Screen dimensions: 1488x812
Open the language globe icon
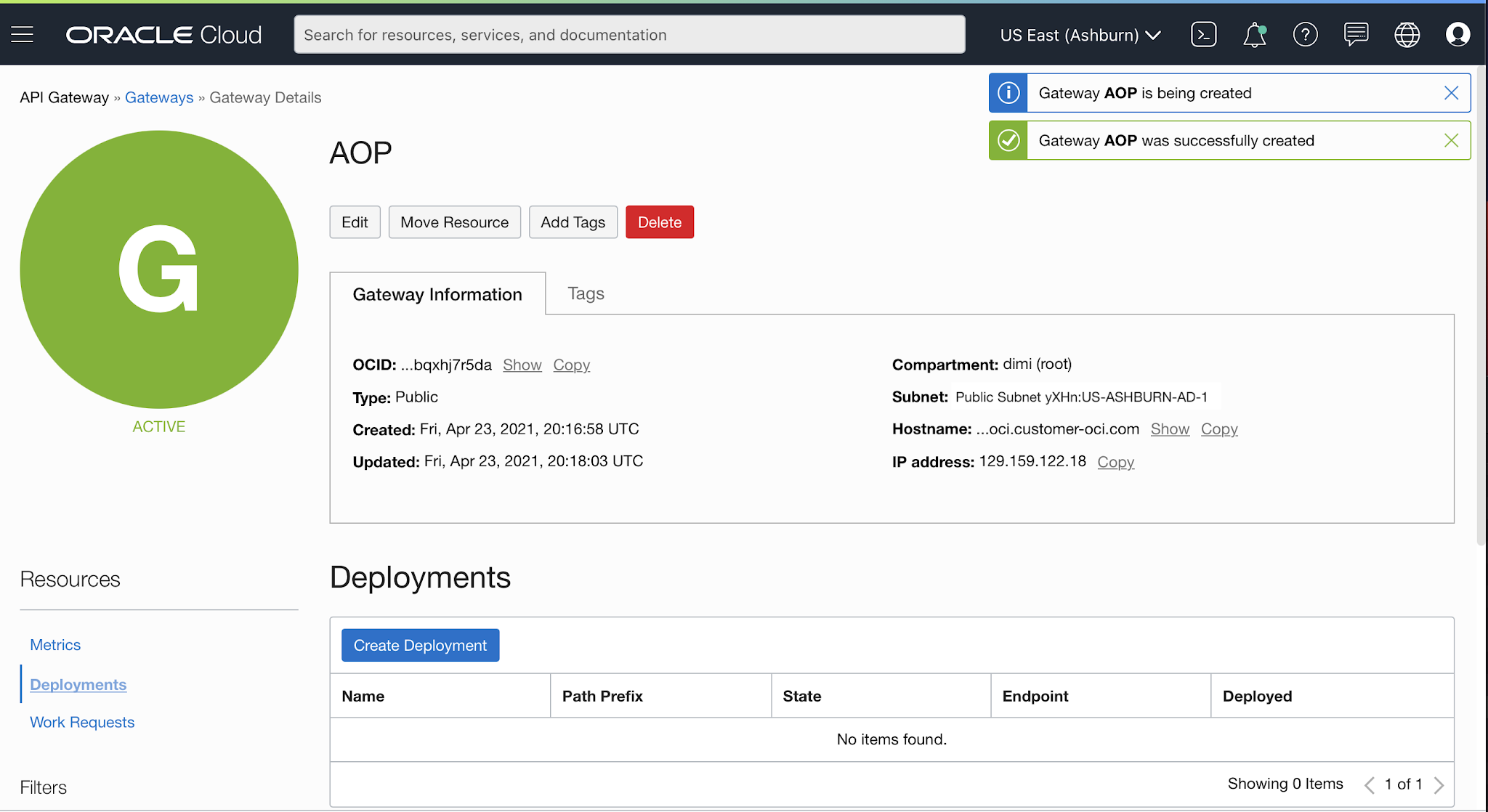pos(1407,34)
